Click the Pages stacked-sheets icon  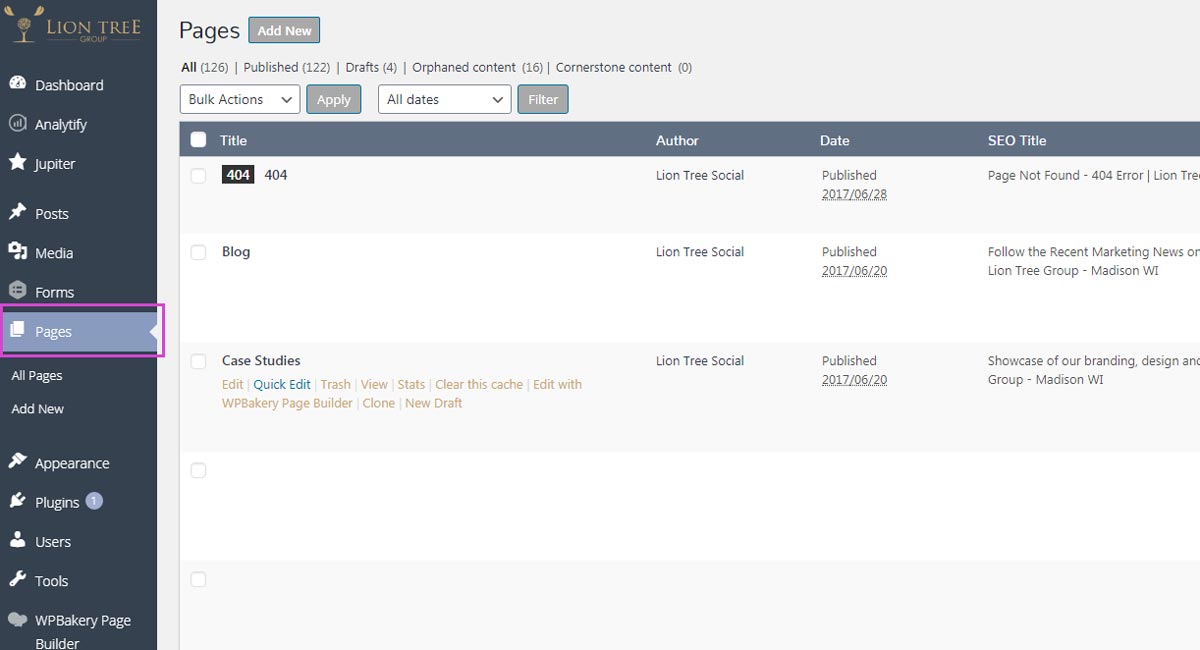click(17, 330)
